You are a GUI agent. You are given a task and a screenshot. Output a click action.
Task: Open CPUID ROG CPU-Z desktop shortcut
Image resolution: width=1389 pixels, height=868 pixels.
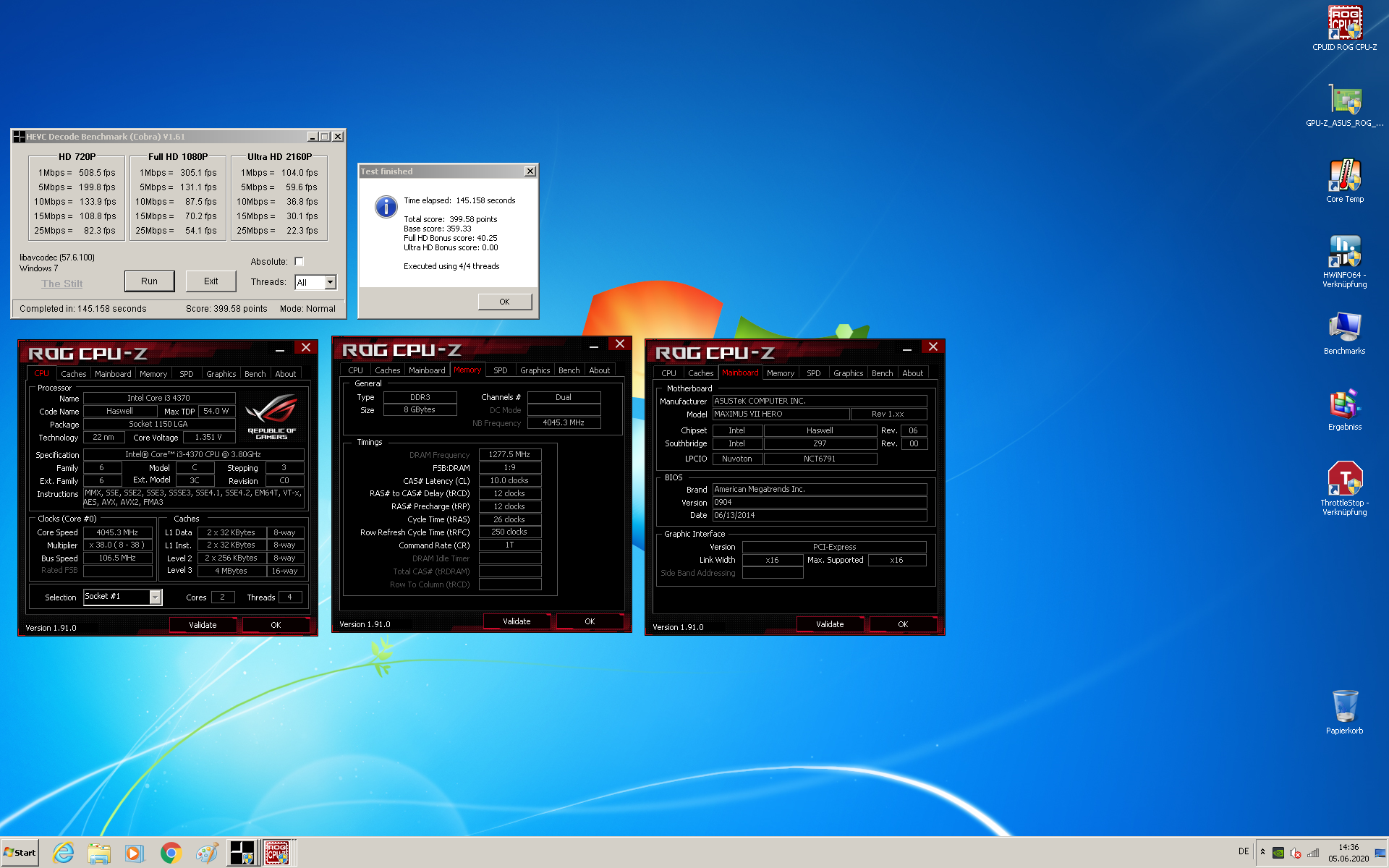click(x=1344, y=28)
